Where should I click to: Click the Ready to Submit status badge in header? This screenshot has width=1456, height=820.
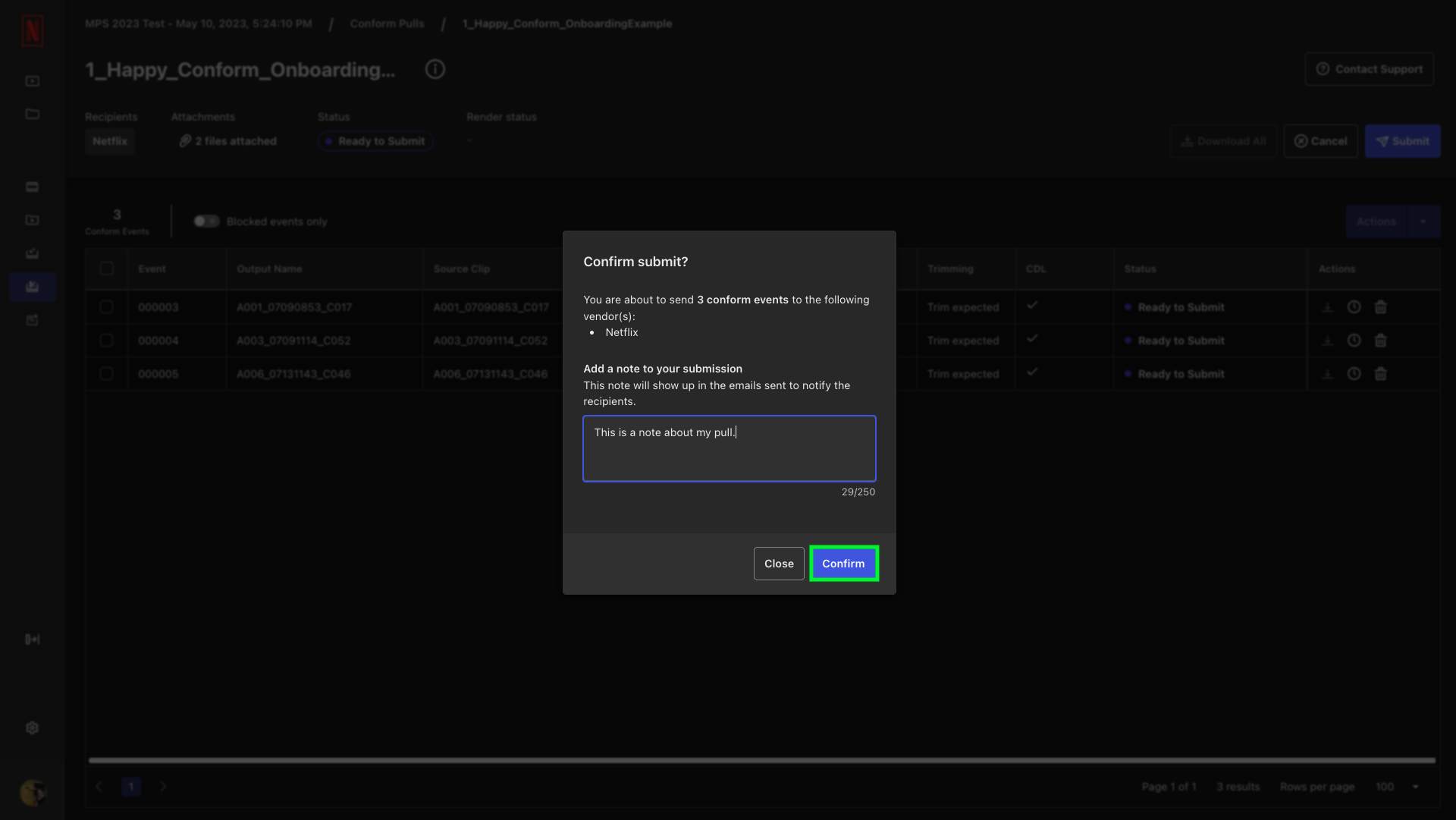pyautogui.click(x=375, y=141)
